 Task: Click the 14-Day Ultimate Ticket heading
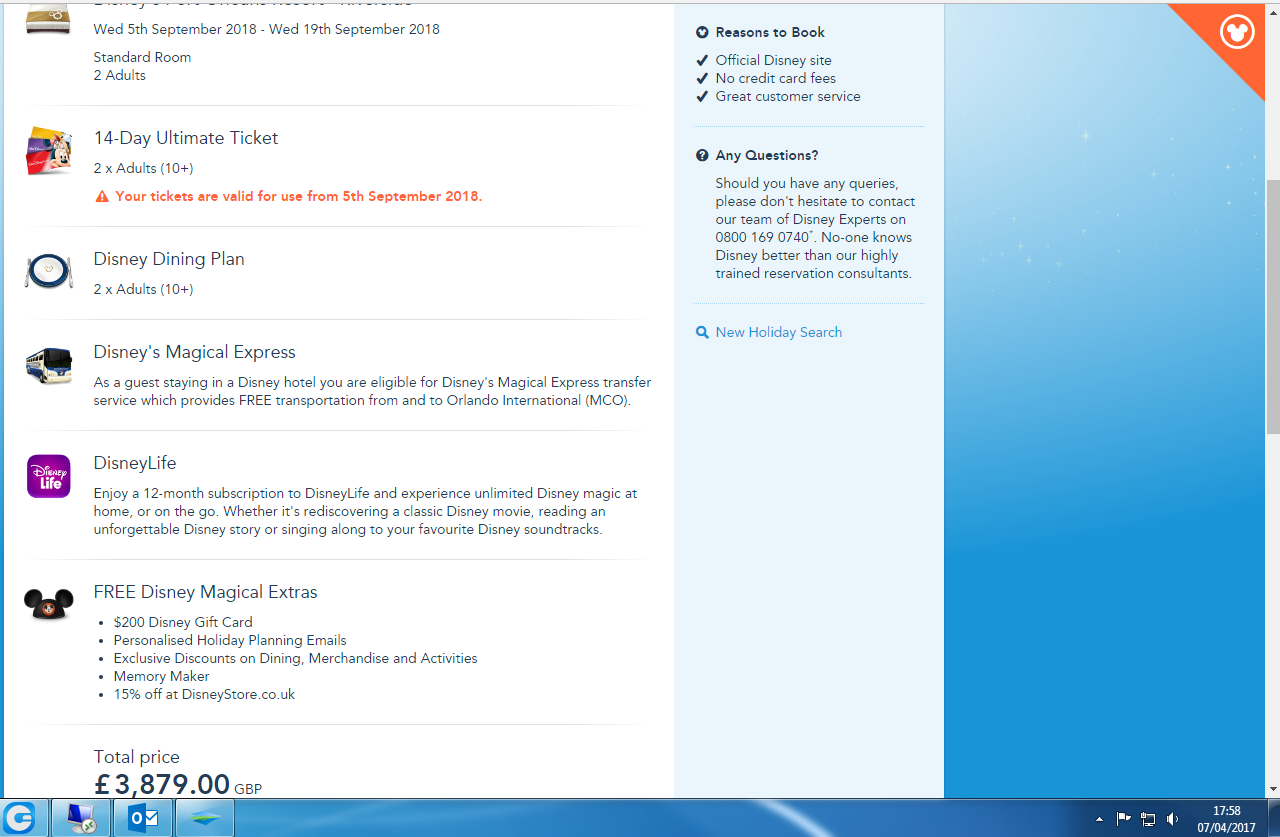click(186, 138)
